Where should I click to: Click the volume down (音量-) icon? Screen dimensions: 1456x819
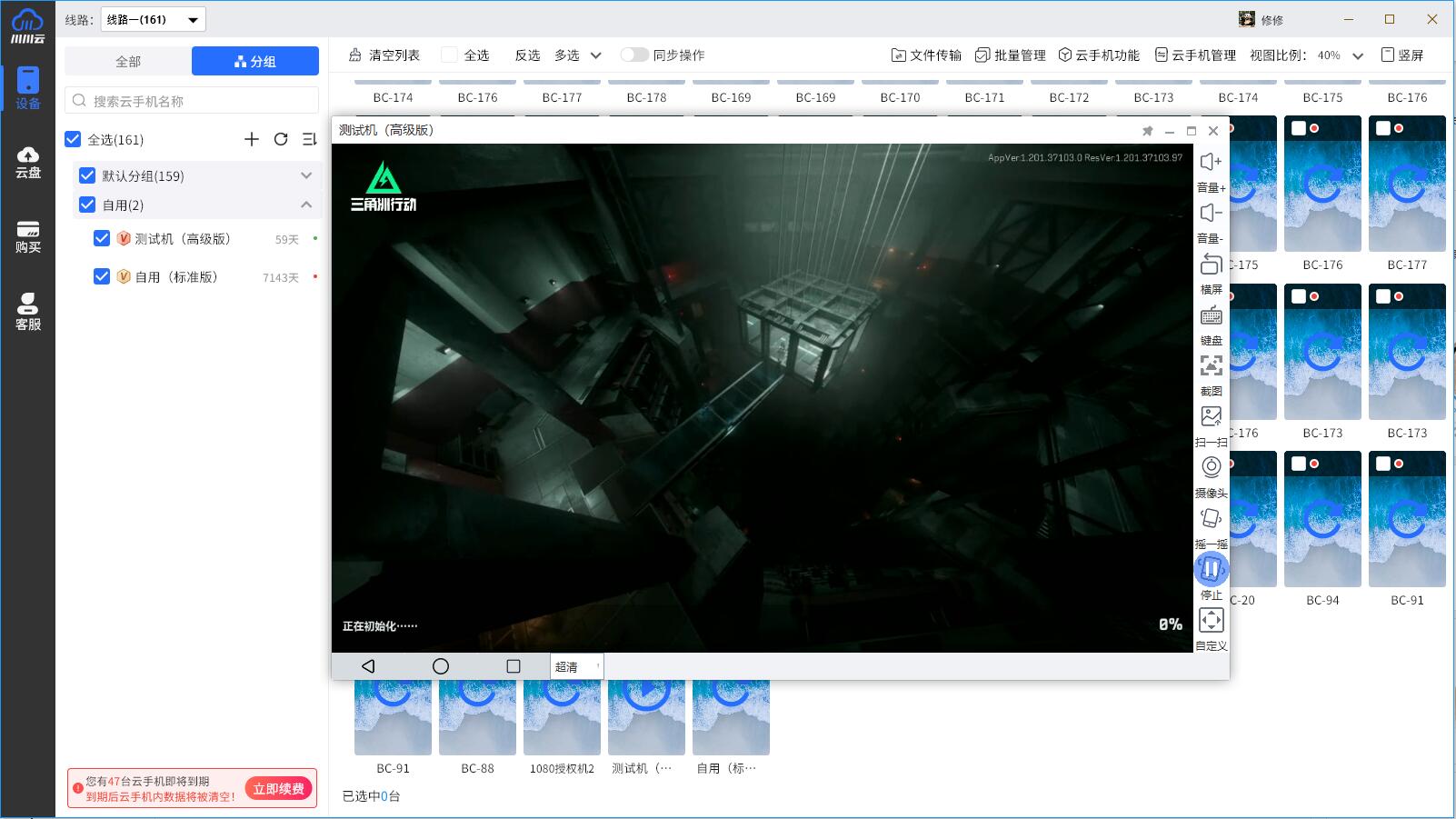click(1211, 214)
